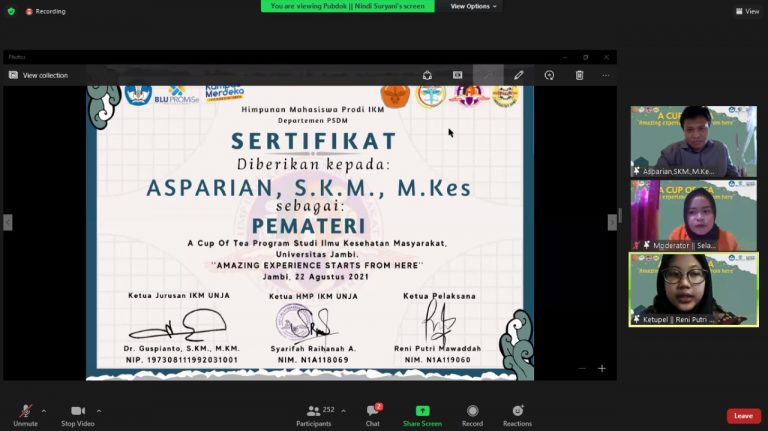This screenshot has width=768, height=431.
Task: Zoom out with the minus button in Photos
Action: (x=581, y=368)
